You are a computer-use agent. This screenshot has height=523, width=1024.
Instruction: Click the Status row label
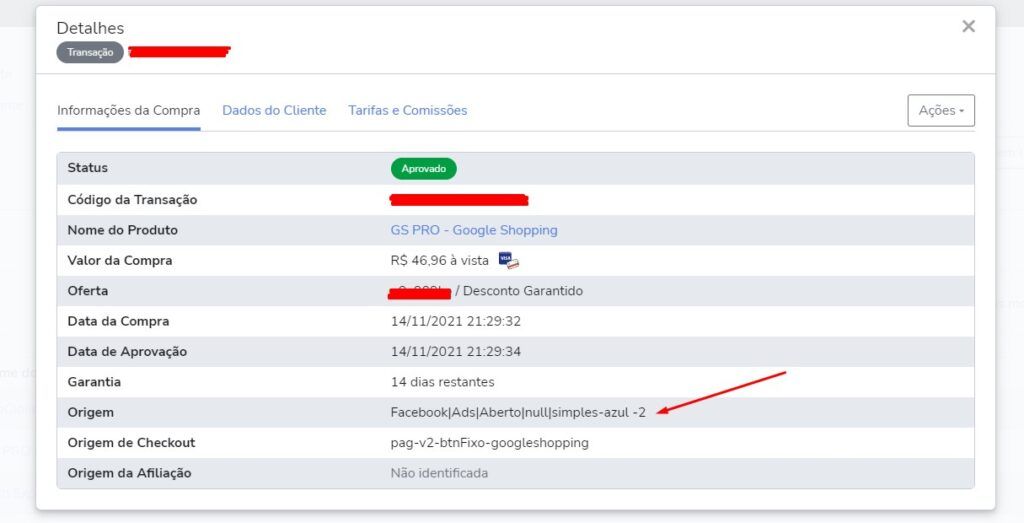pyautogui.click(x=88, y=168)
